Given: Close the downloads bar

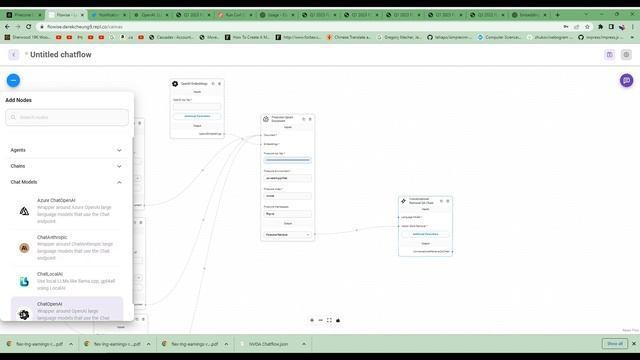Looking at the screenshot, I should click(x=634, y=344).
